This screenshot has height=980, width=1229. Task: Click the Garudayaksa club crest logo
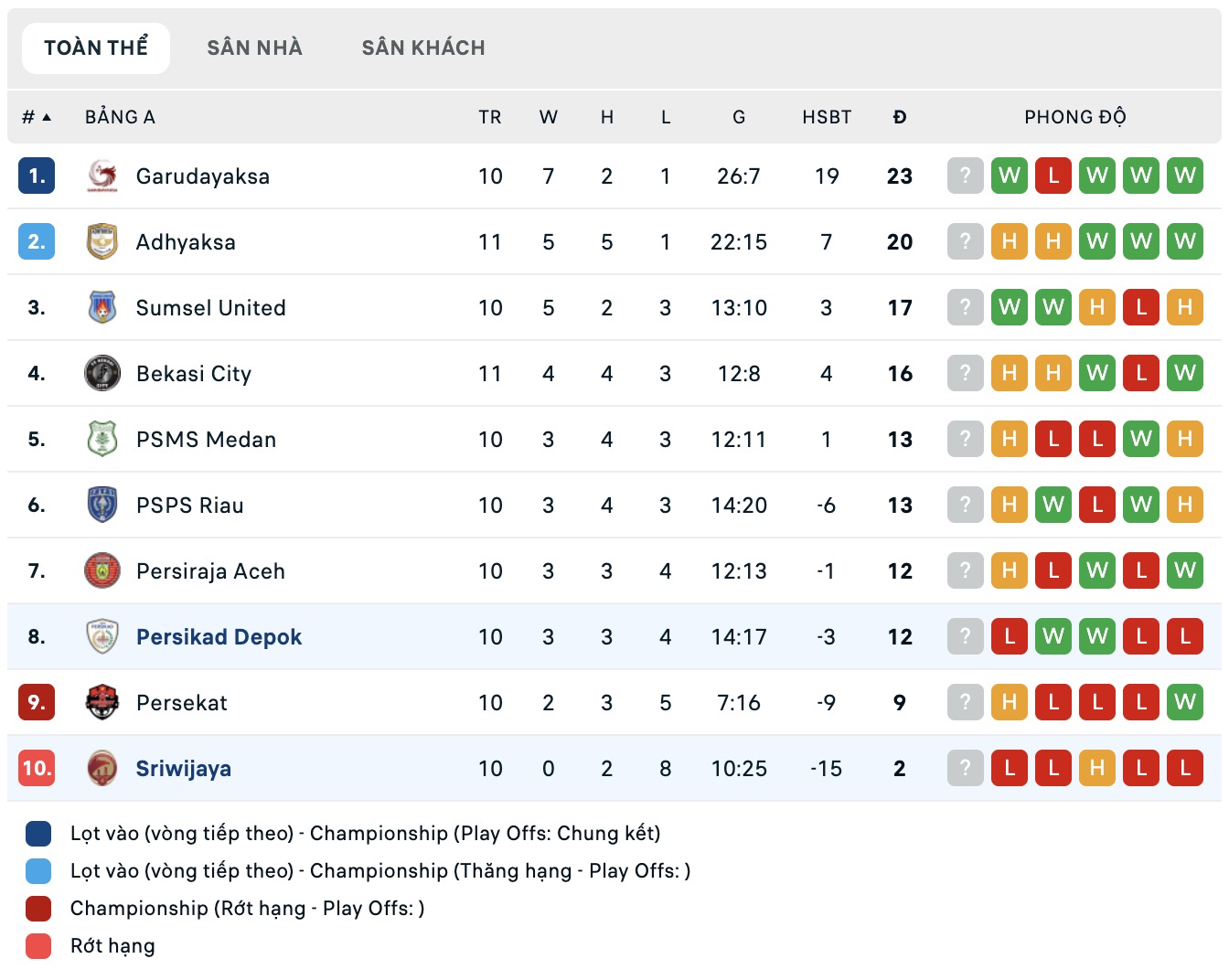tap(102, 176)
